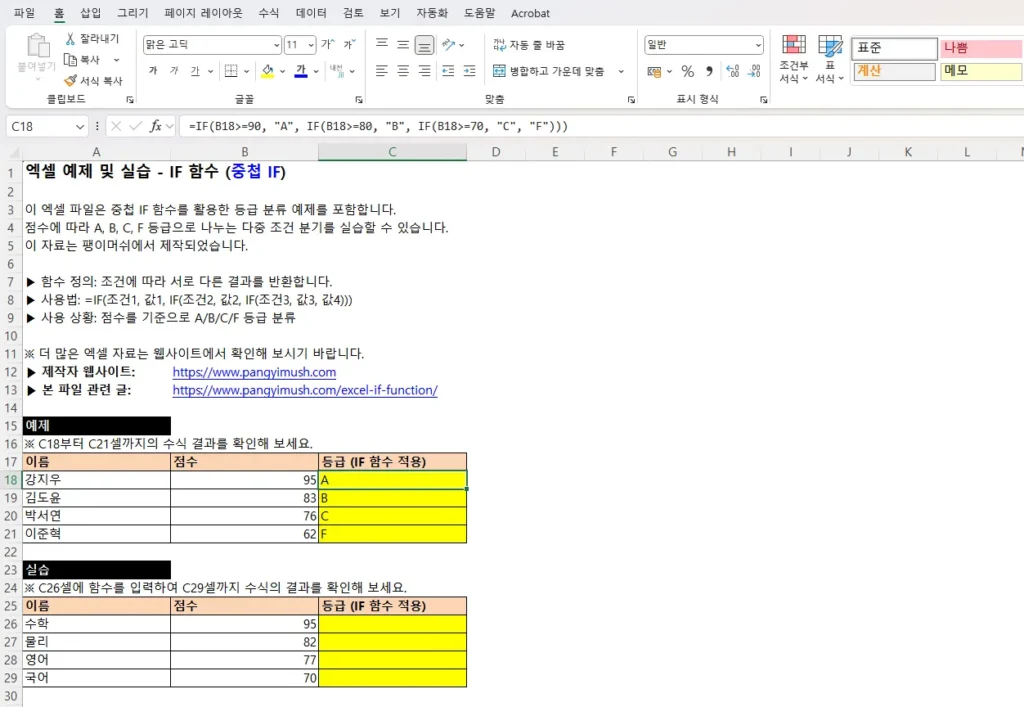Toggle bold (가) formatting
This screenshot has height=707, width=1024.
pyautogui.click(x=153, y=71)
